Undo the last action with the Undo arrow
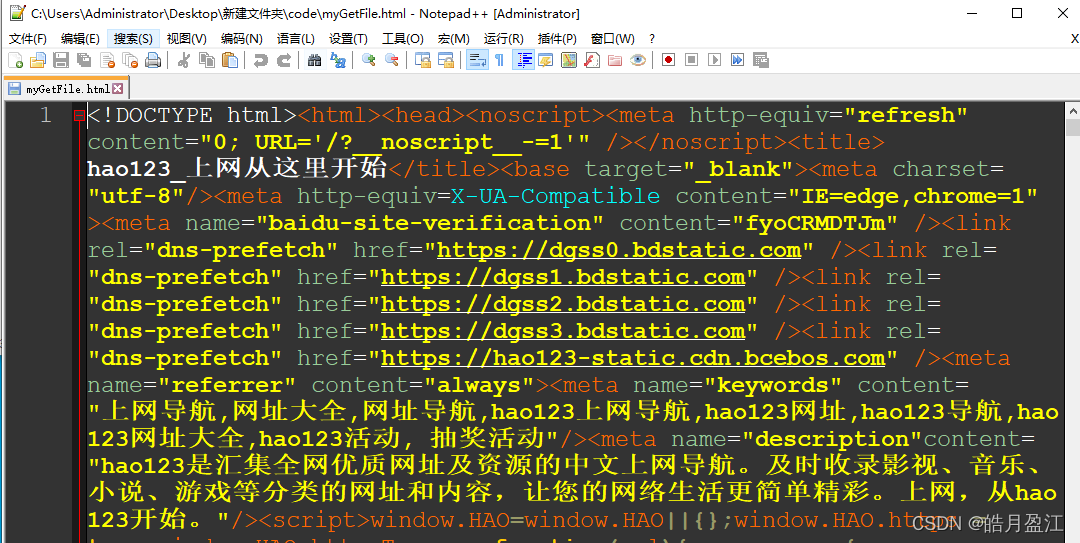This screenshot has height=543, width=1080. click(x=260, y=61)
